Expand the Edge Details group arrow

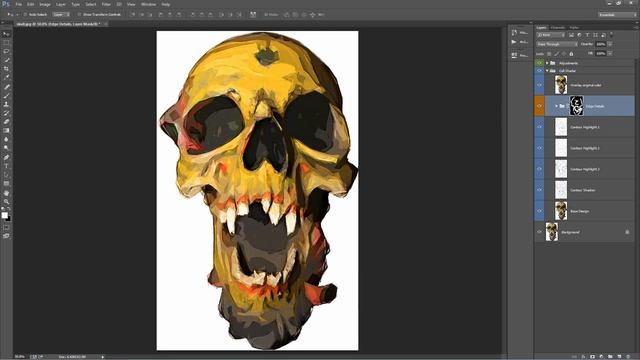(x=556, y=106)
